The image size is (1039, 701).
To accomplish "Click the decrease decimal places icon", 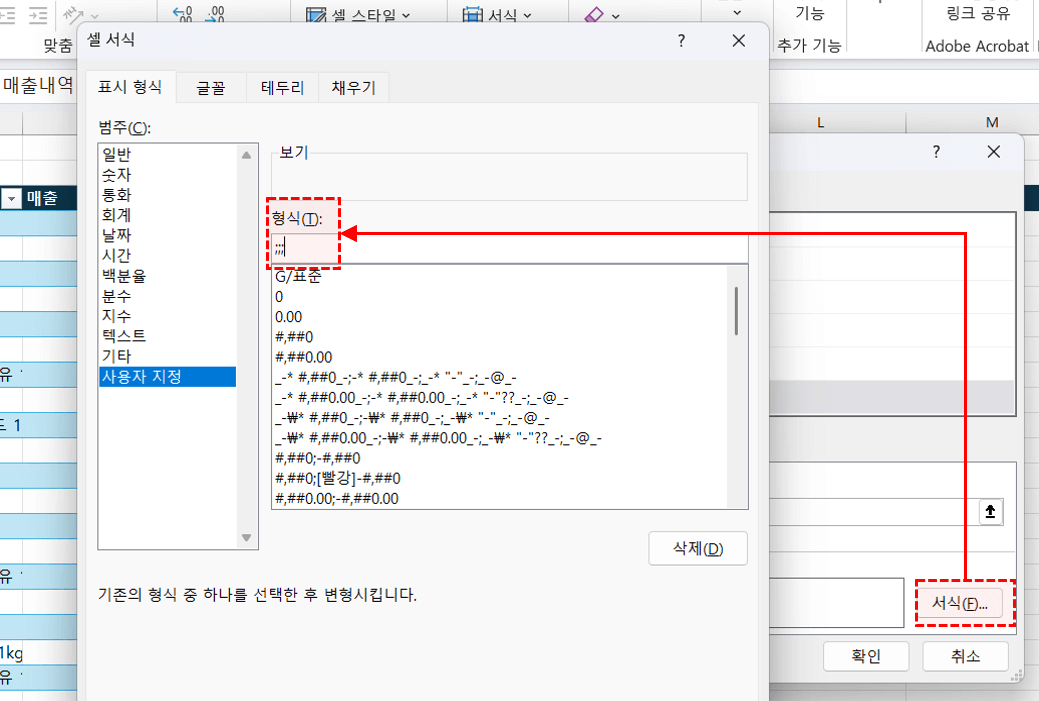I will point(213,14).
